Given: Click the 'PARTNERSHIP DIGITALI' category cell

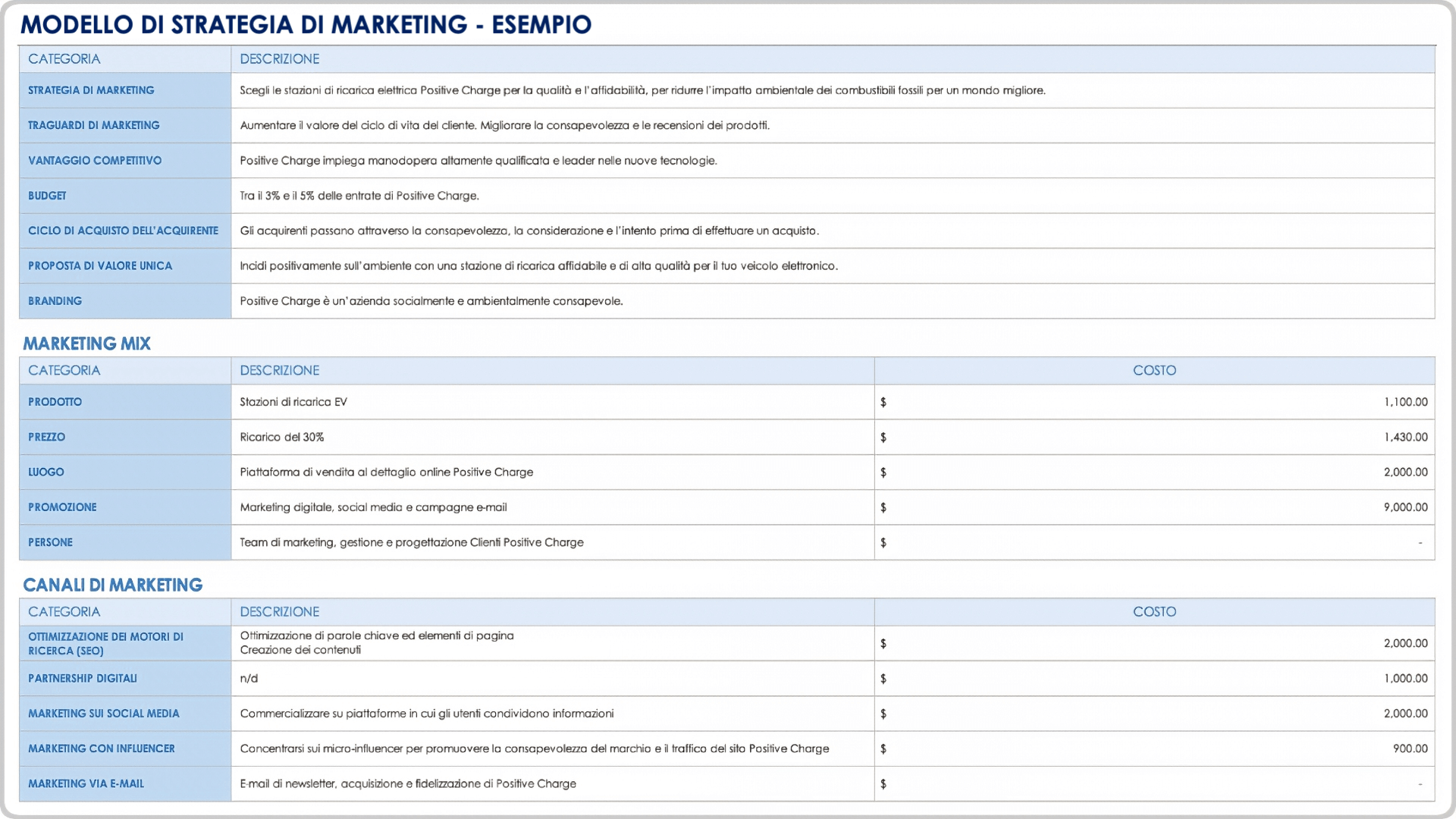Looking at the screenshot, I should click(x=125, y=679).
